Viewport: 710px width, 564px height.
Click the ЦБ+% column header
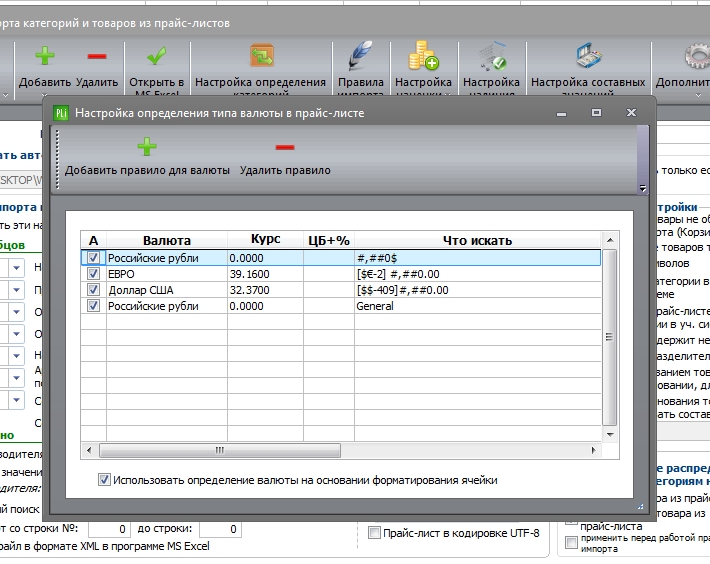329,240
